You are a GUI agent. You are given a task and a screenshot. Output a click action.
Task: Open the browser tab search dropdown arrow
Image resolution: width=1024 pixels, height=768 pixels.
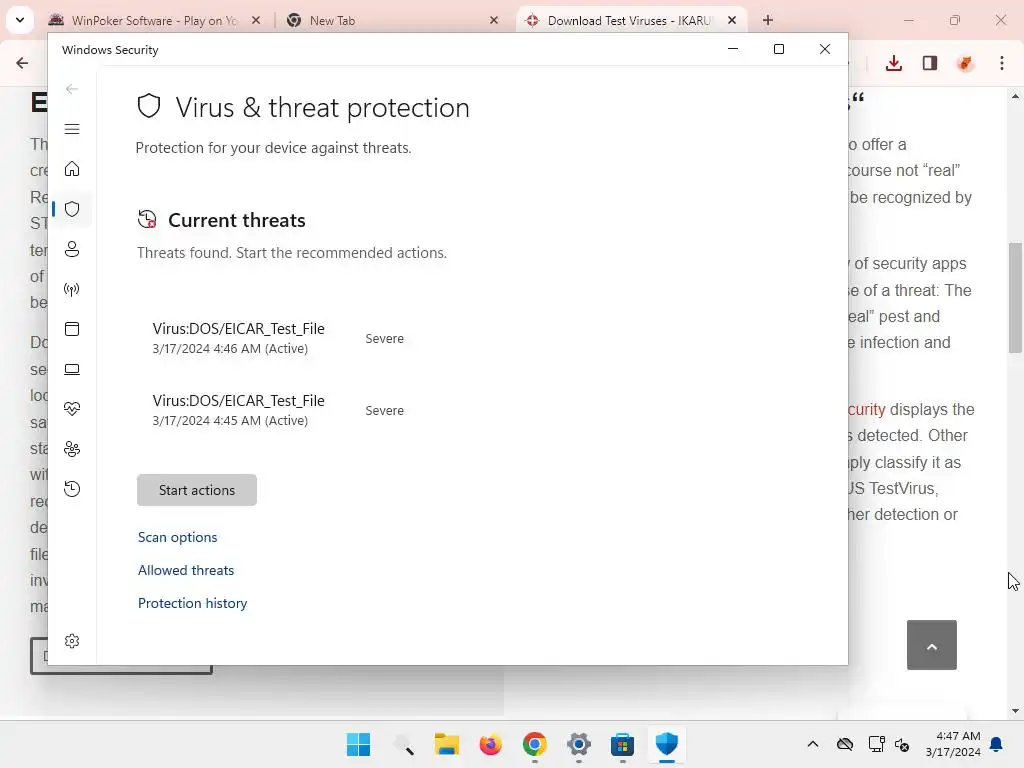[x=20, y=20]
